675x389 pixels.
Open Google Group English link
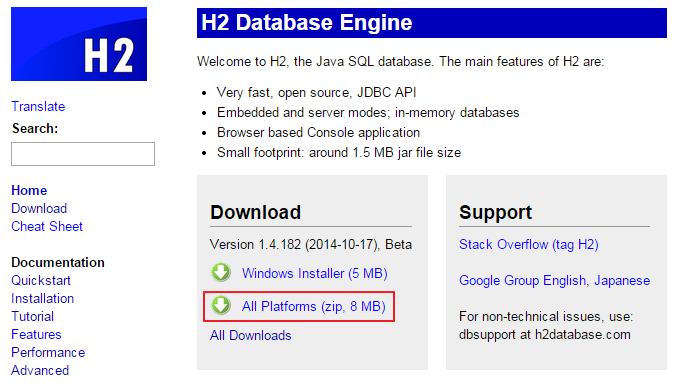523,281
